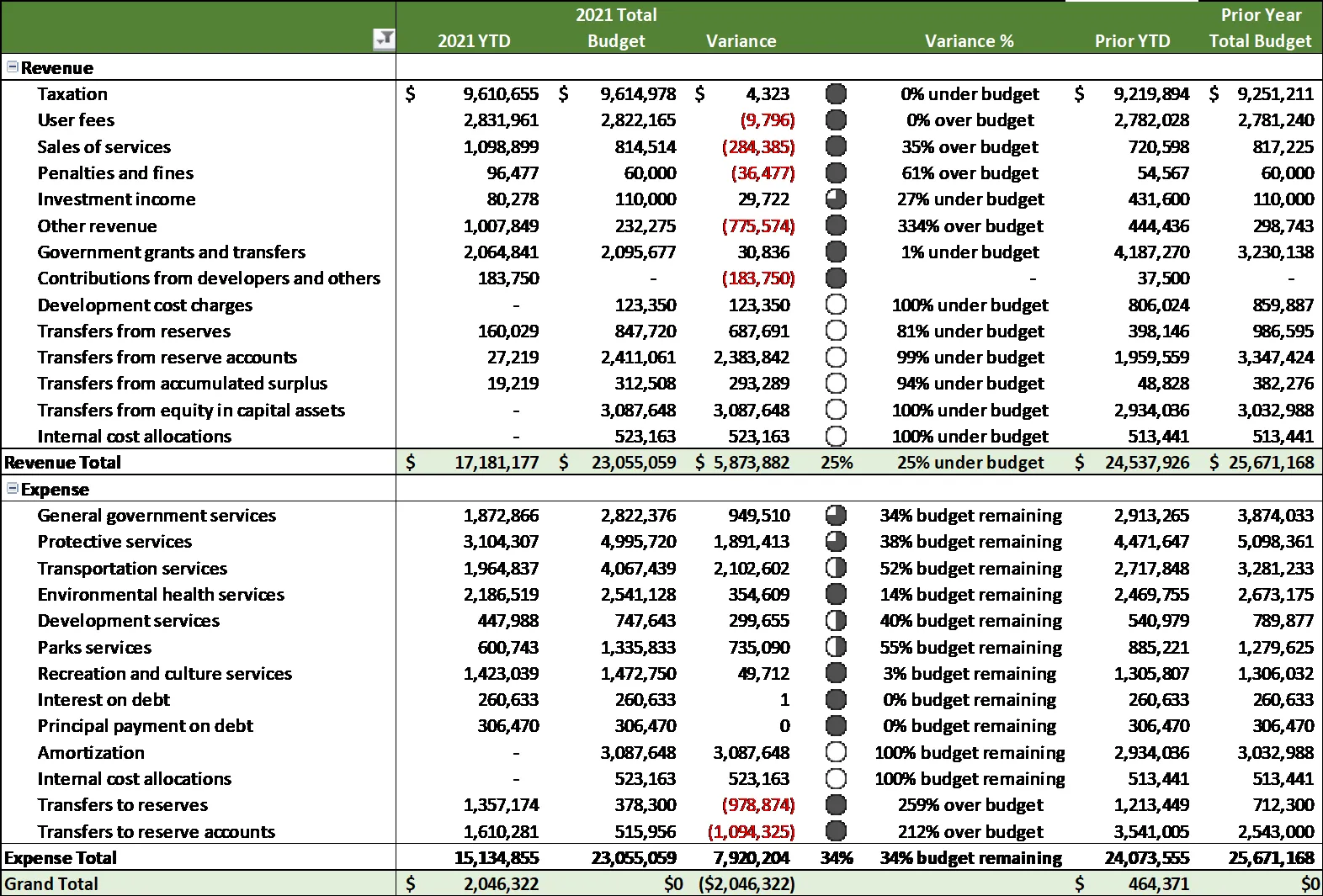Select the Variance column header

741,40
